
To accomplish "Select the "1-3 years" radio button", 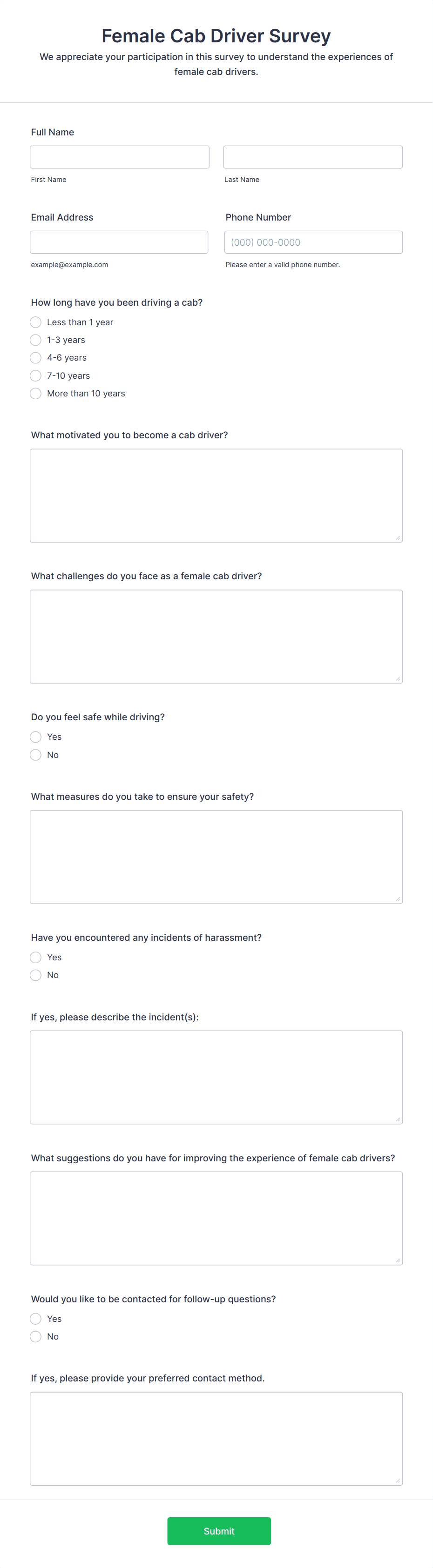I will click(35, 340).
